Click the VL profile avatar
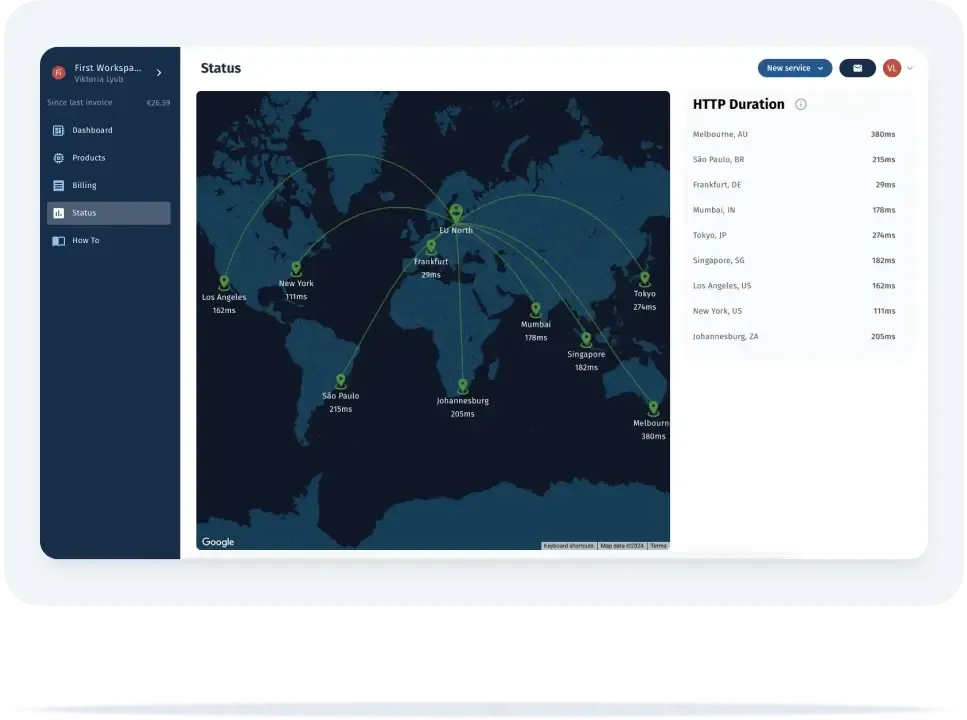Image resolution: width=967 pixels, height=720 pixels. (891, 68)
